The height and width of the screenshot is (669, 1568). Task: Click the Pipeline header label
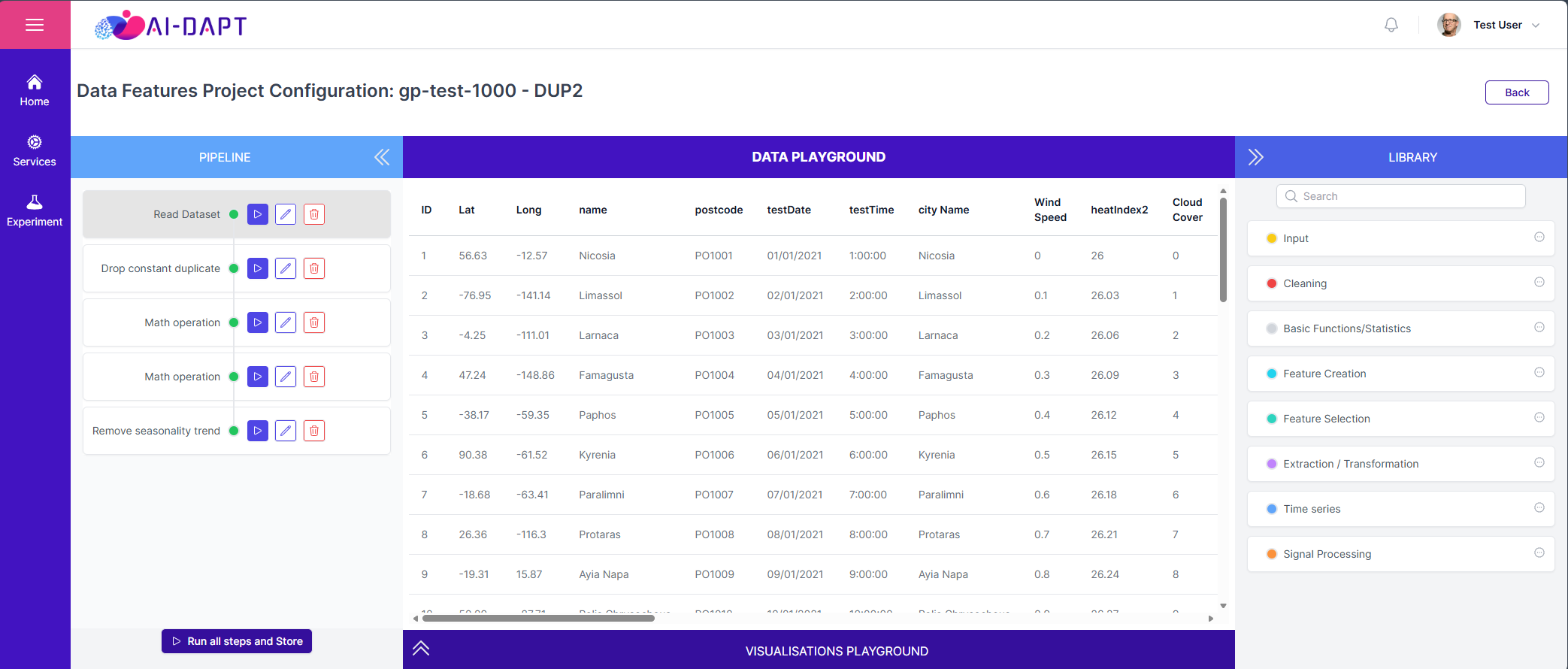tap(225, 157)
